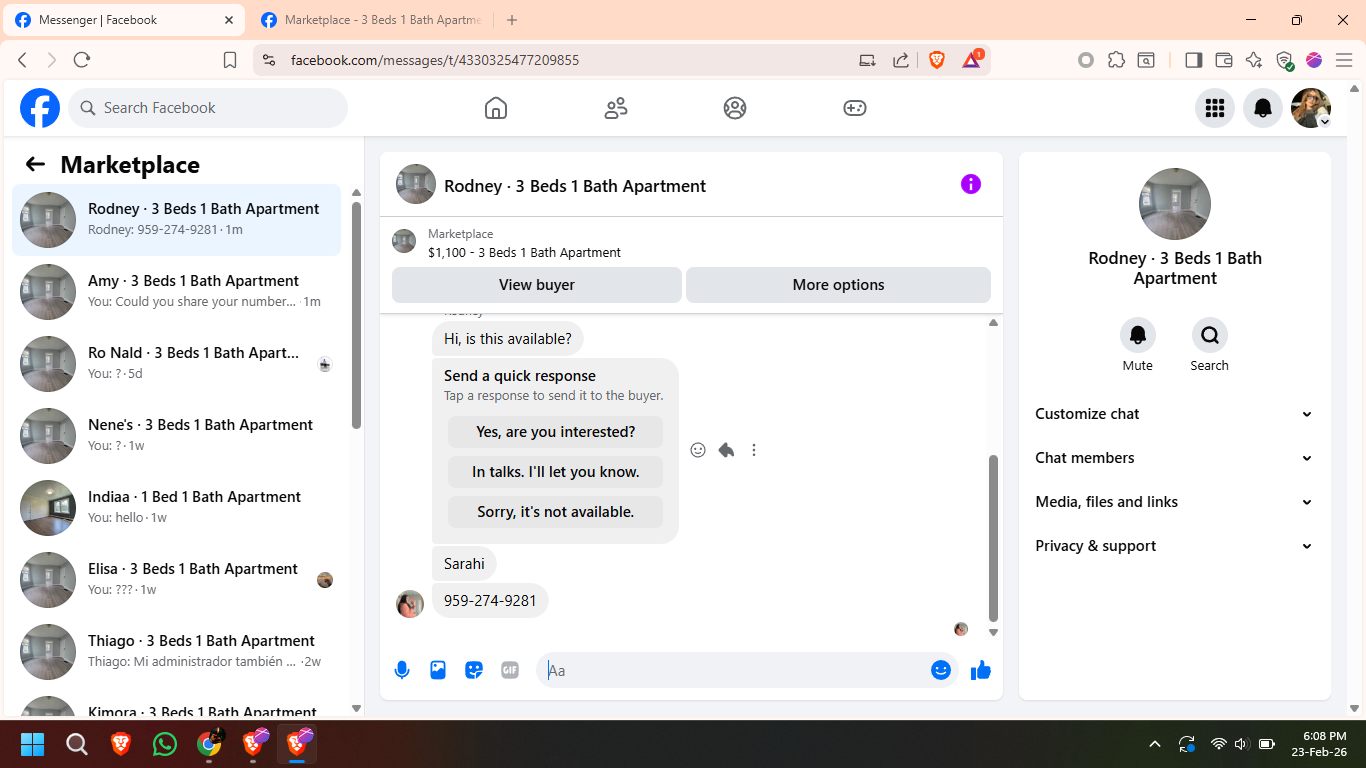Send quick response 'In talks. I'll let you know.'
The height and width of the screenshot is (768, 1366).
pos(555,472)
